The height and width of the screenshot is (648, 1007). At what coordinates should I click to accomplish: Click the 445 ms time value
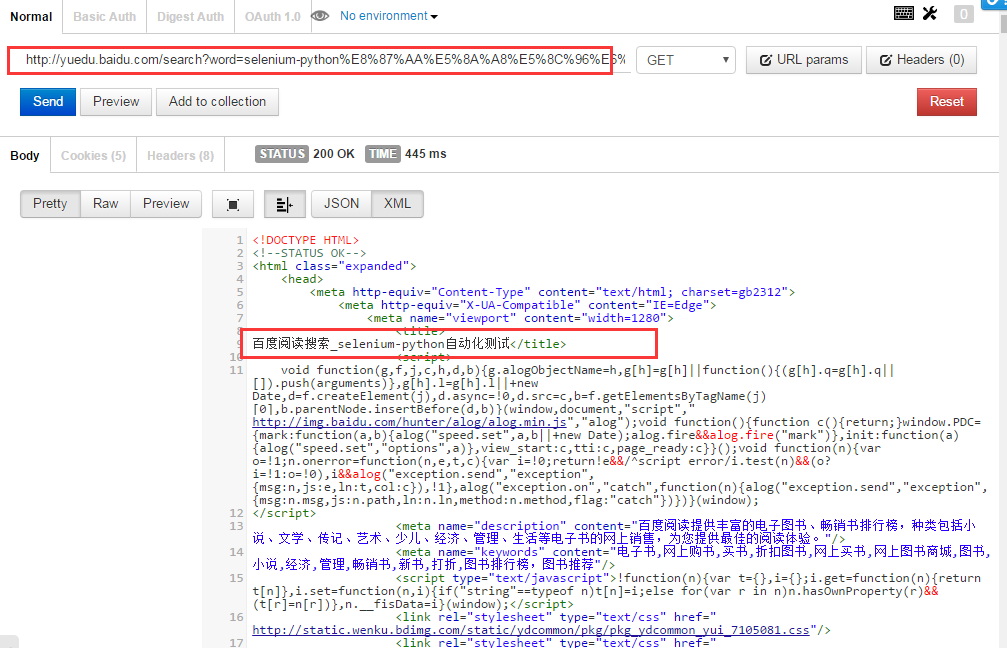point(426,154)
